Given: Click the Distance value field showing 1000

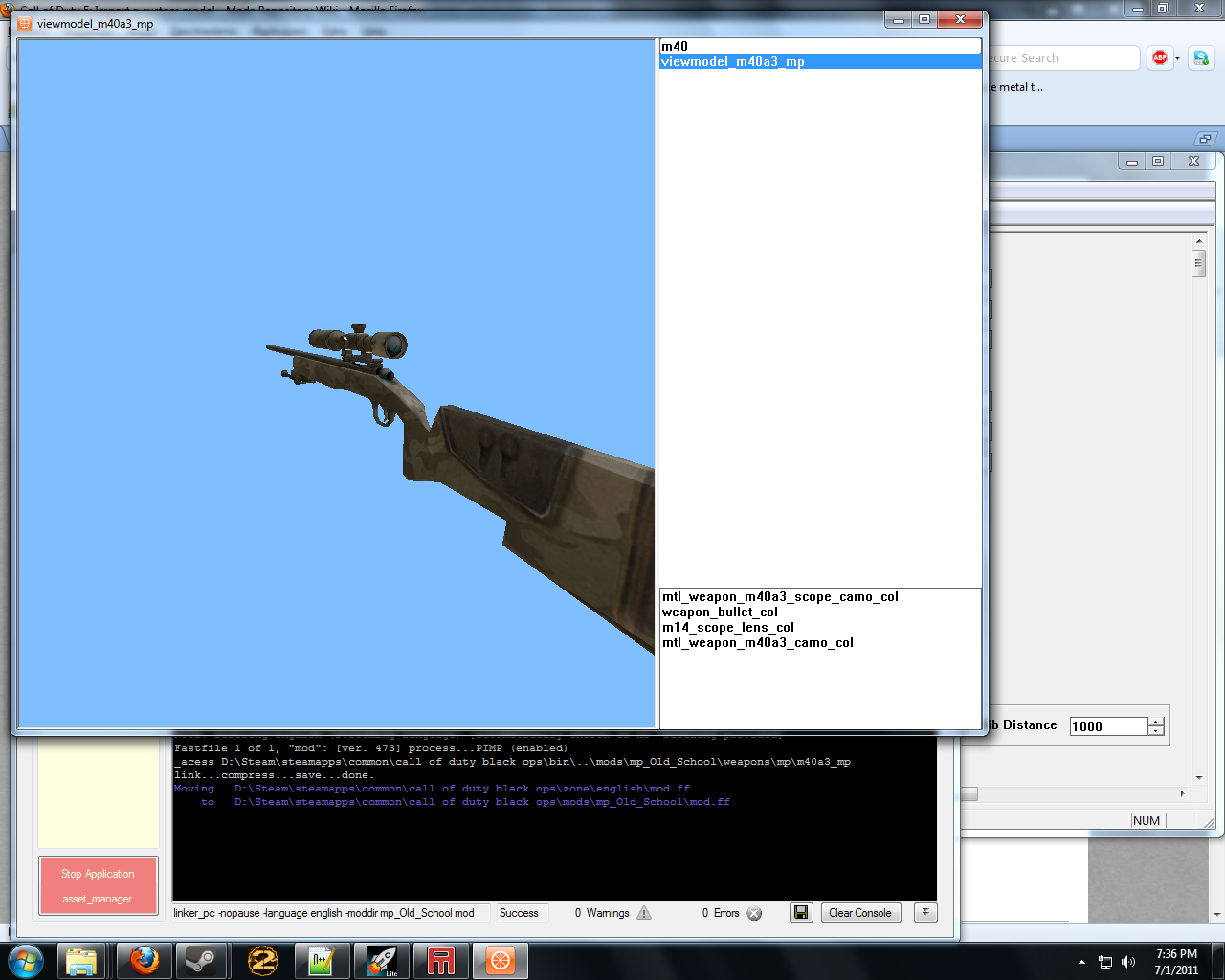Looking at the screenshot, I should pyautogui.click(x=1108, y=726).
